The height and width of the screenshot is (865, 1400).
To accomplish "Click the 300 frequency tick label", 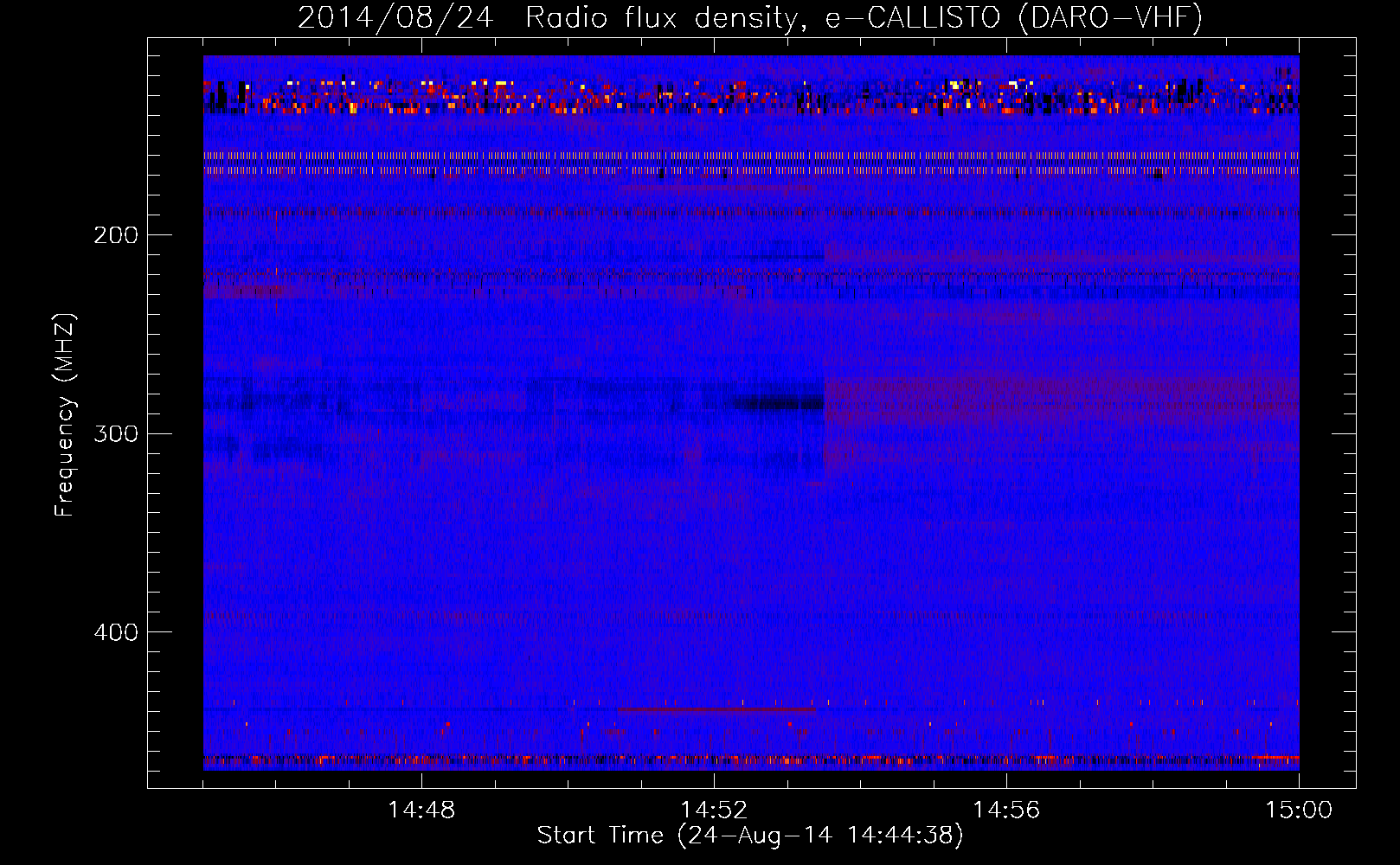I will coord(116,433).
